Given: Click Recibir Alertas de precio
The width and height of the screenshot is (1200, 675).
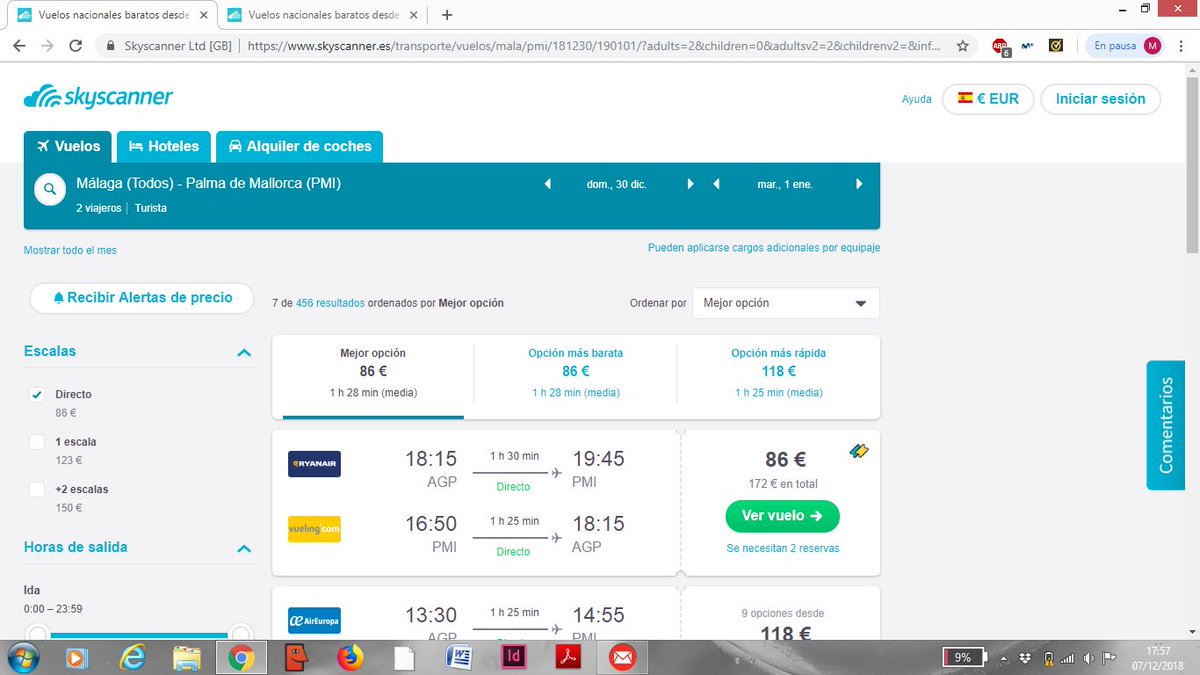Looking at the screenshot, I should coord(142,298).
